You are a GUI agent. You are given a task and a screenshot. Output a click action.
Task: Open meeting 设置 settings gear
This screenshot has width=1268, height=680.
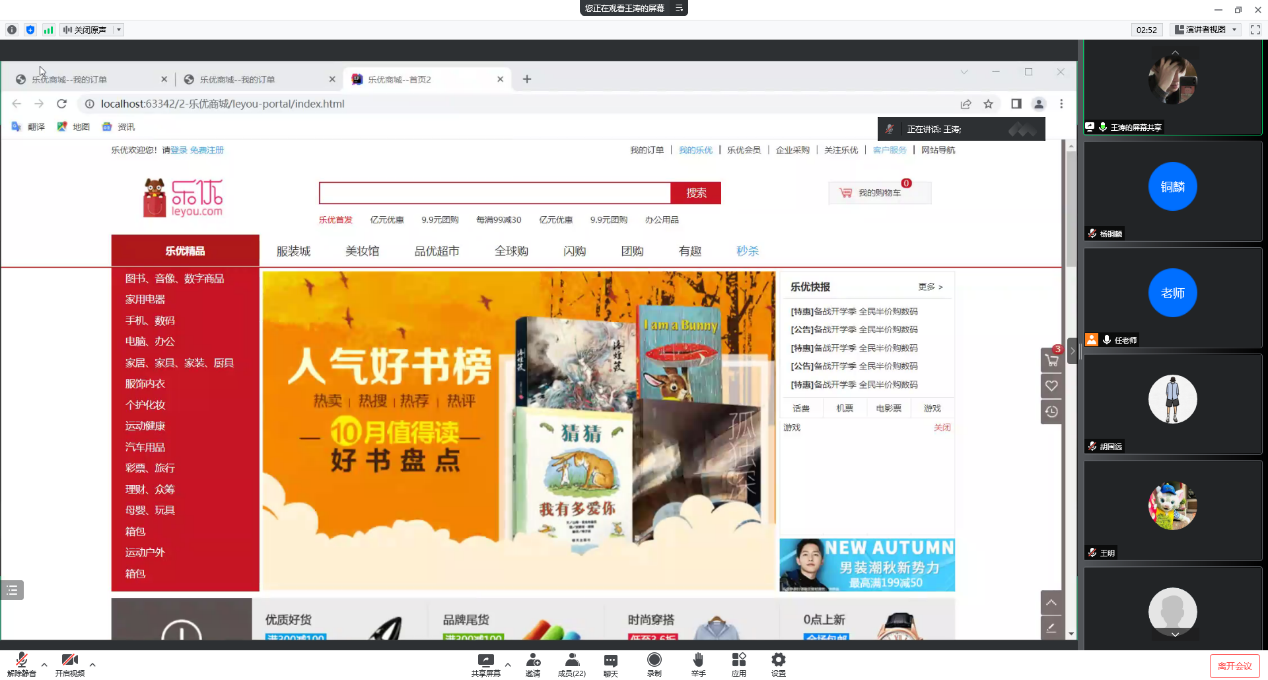(x=778, y=664)
